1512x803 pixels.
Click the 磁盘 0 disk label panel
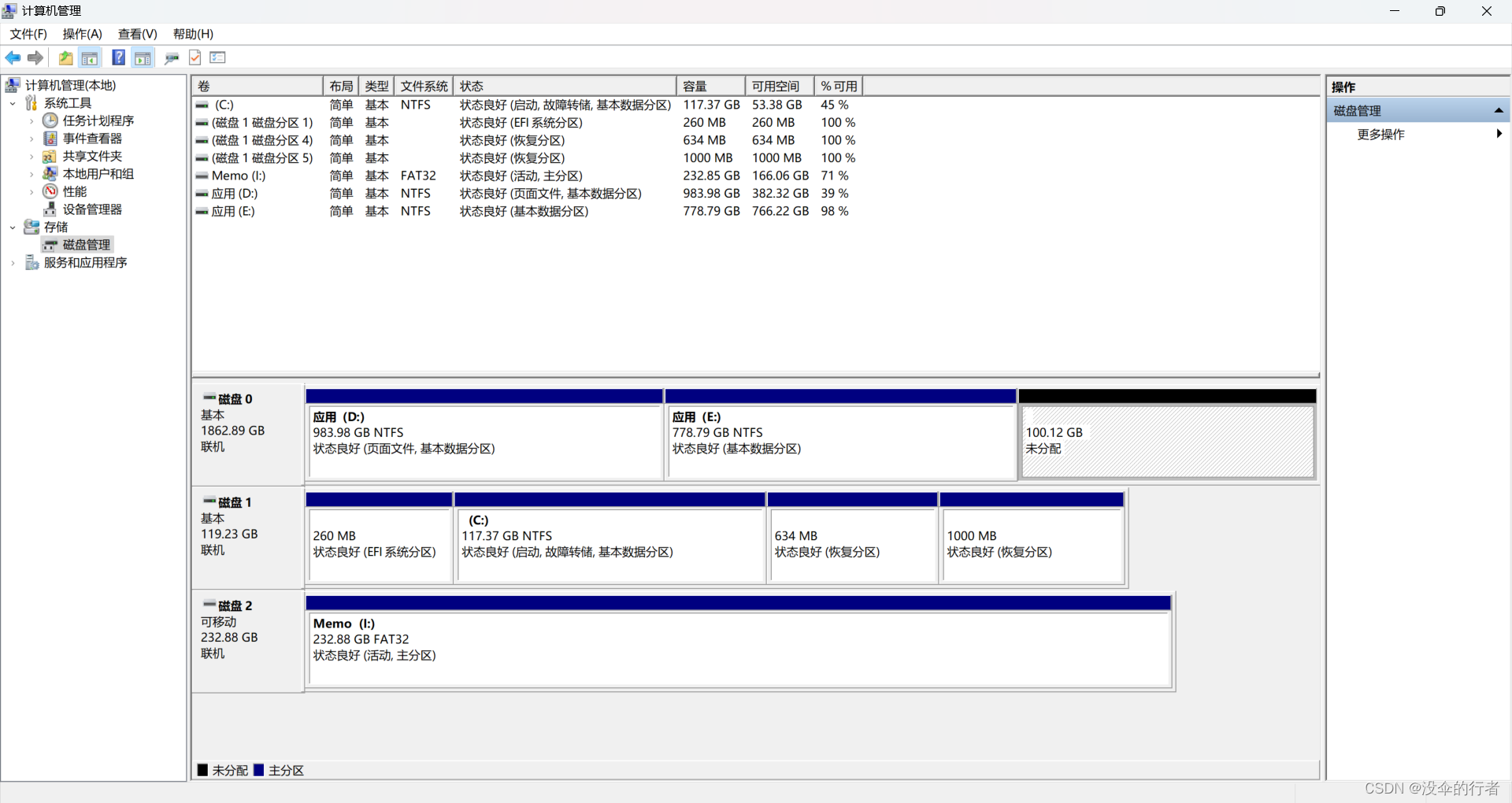tap(248, 434)
